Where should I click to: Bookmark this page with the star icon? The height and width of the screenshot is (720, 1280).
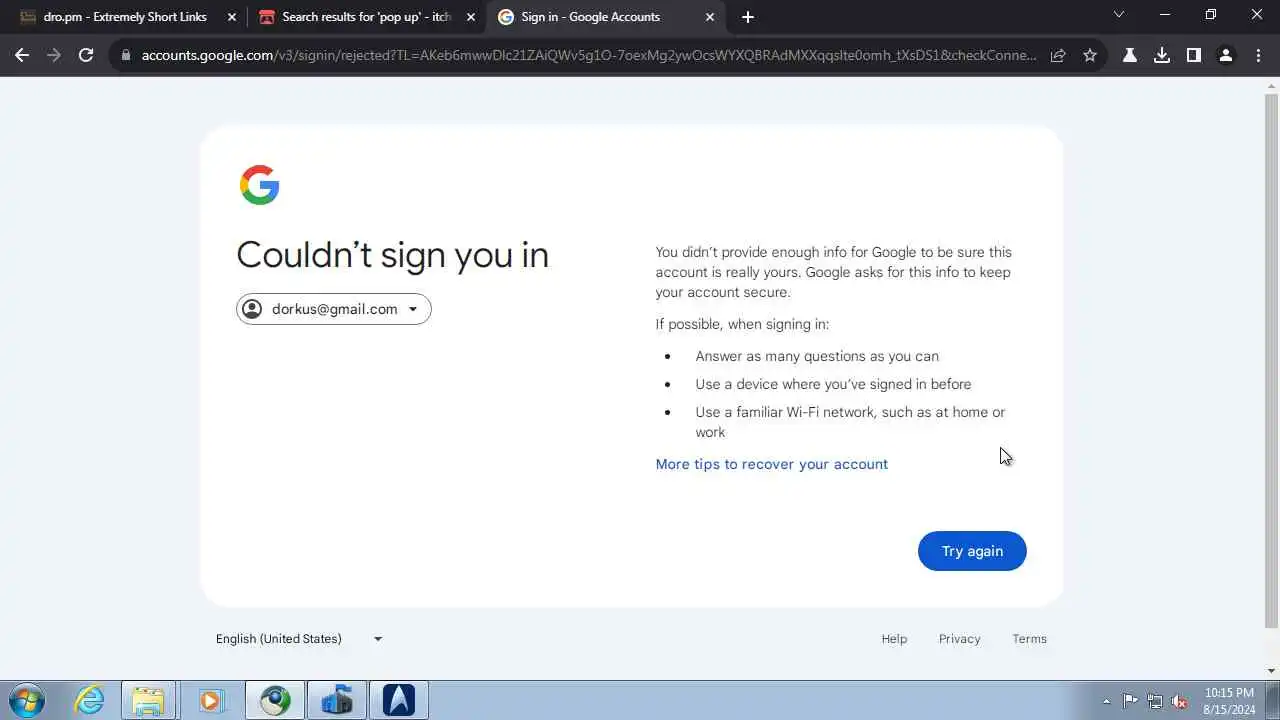[x=1090, y=55]
